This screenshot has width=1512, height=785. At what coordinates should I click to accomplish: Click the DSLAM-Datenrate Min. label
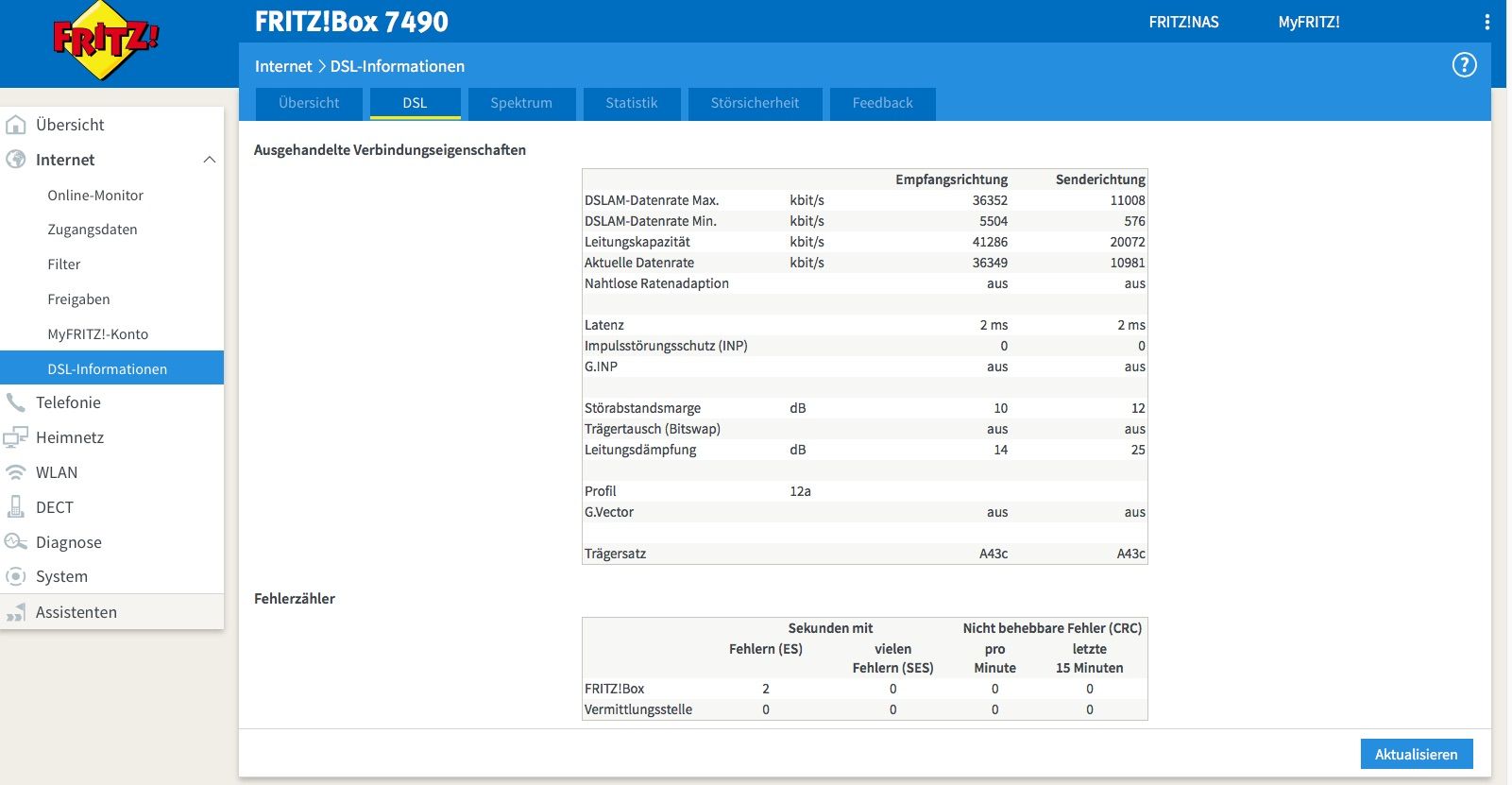coord(651,221)
